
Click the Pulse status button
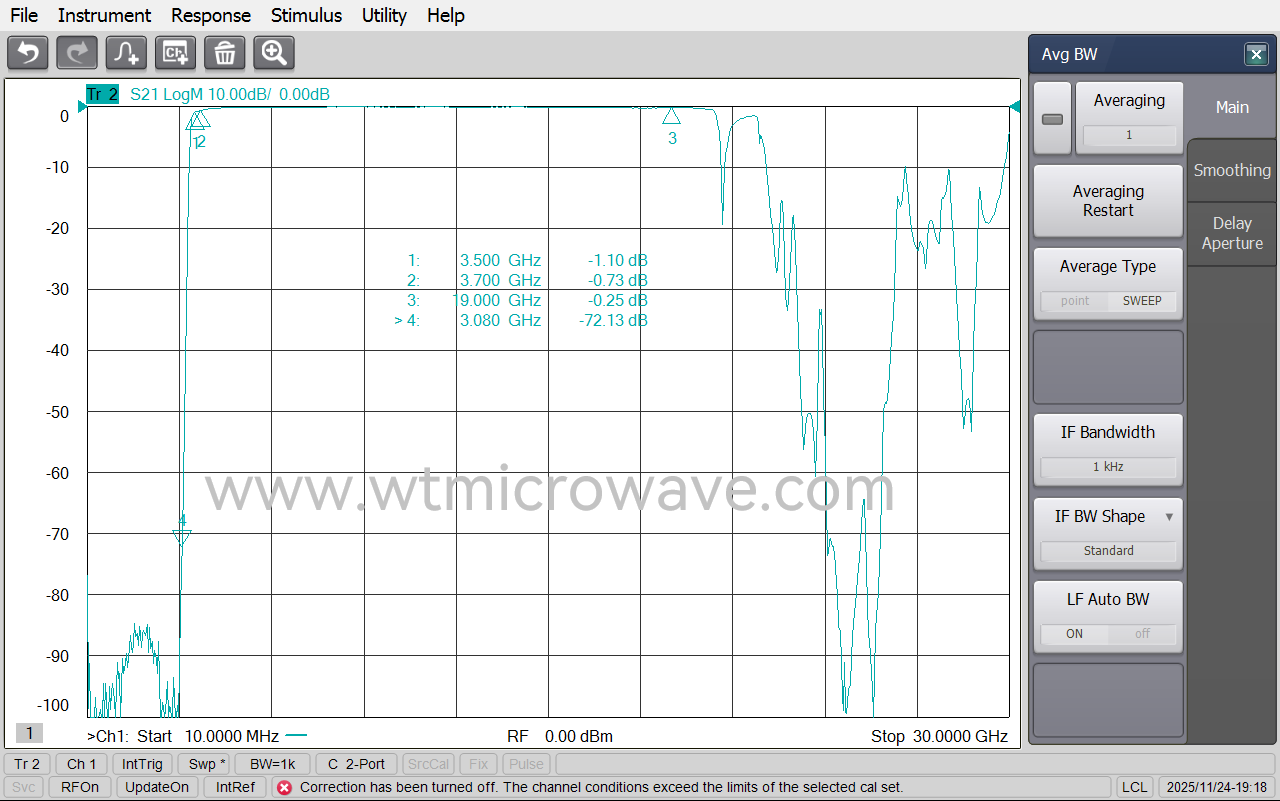tap(526, 764)
